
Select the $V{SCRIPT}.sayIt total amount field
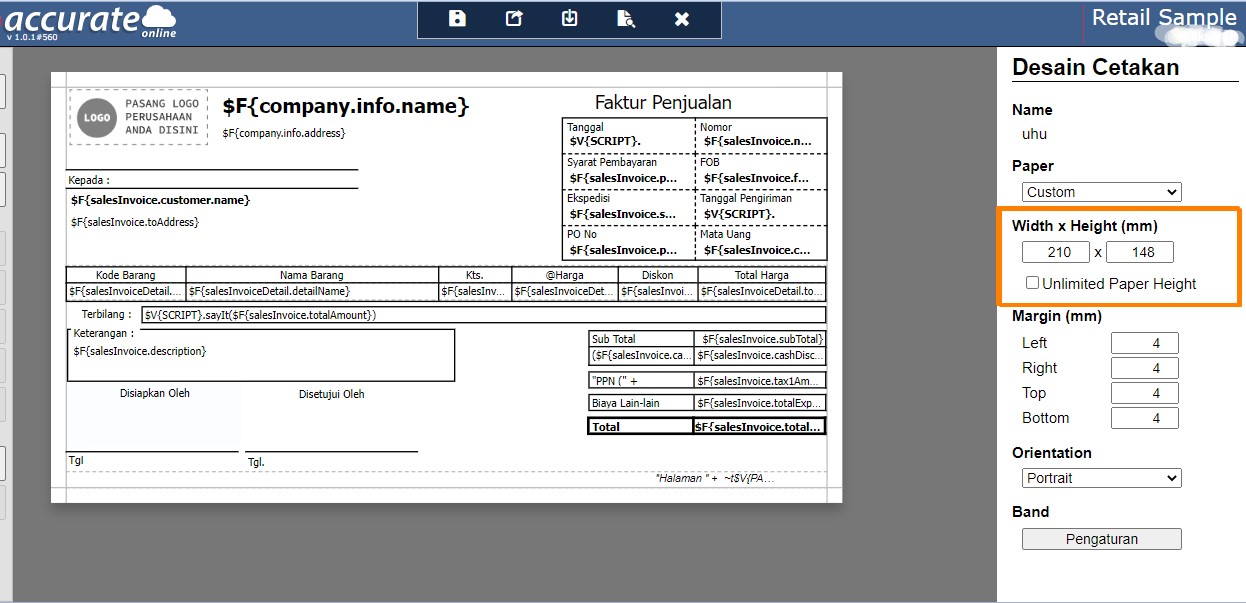click(x=483, y=315)
